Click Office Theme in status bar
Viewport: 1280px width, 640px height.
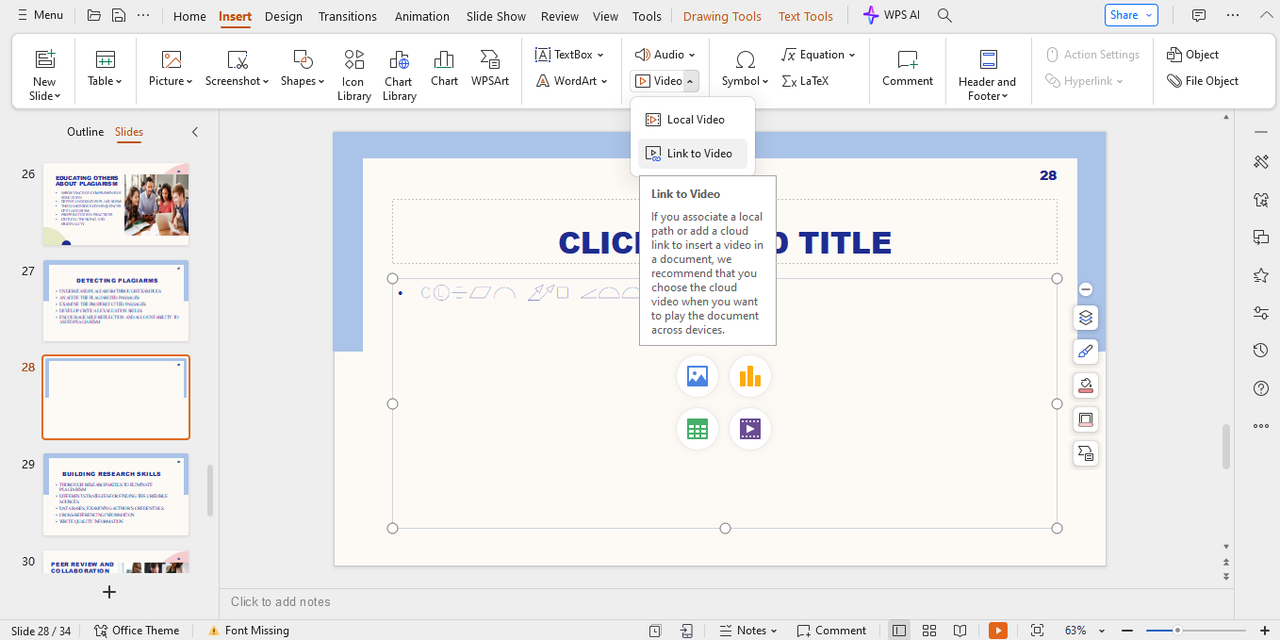[136, 630]
